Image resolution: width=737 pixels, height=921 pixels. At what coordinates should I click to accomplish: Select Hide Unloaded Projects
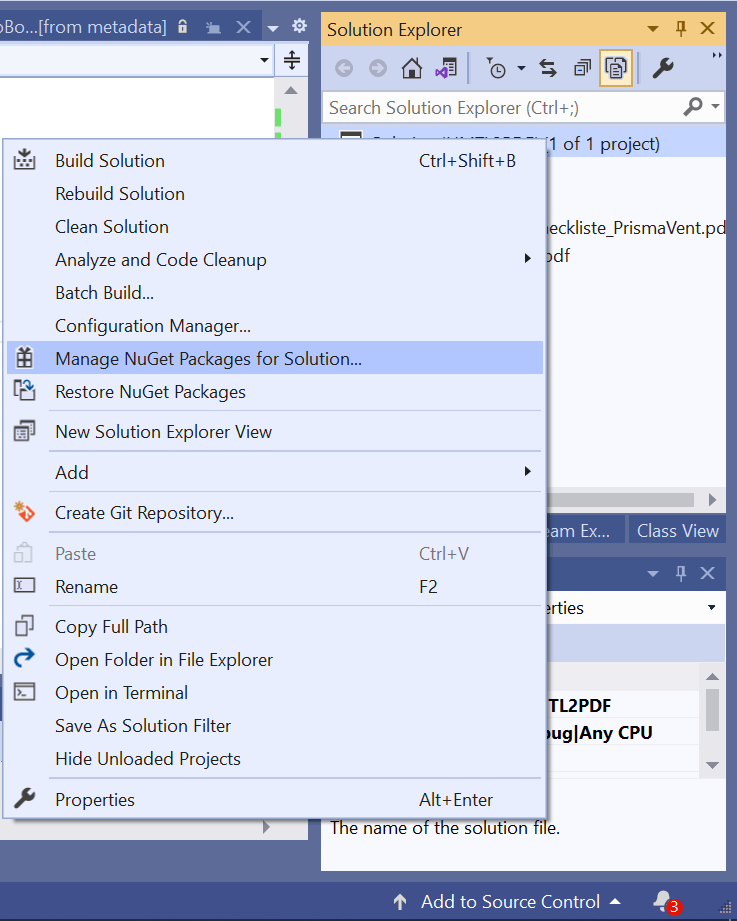[274, 758]
